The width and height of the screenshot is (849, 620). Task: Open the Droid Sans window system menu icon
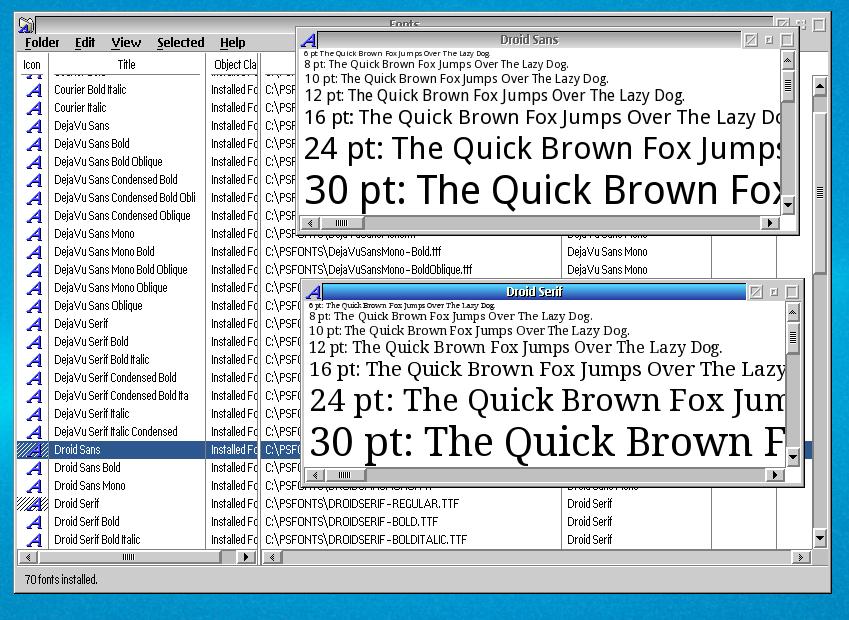pyautogui.click(x=309, y=40)
